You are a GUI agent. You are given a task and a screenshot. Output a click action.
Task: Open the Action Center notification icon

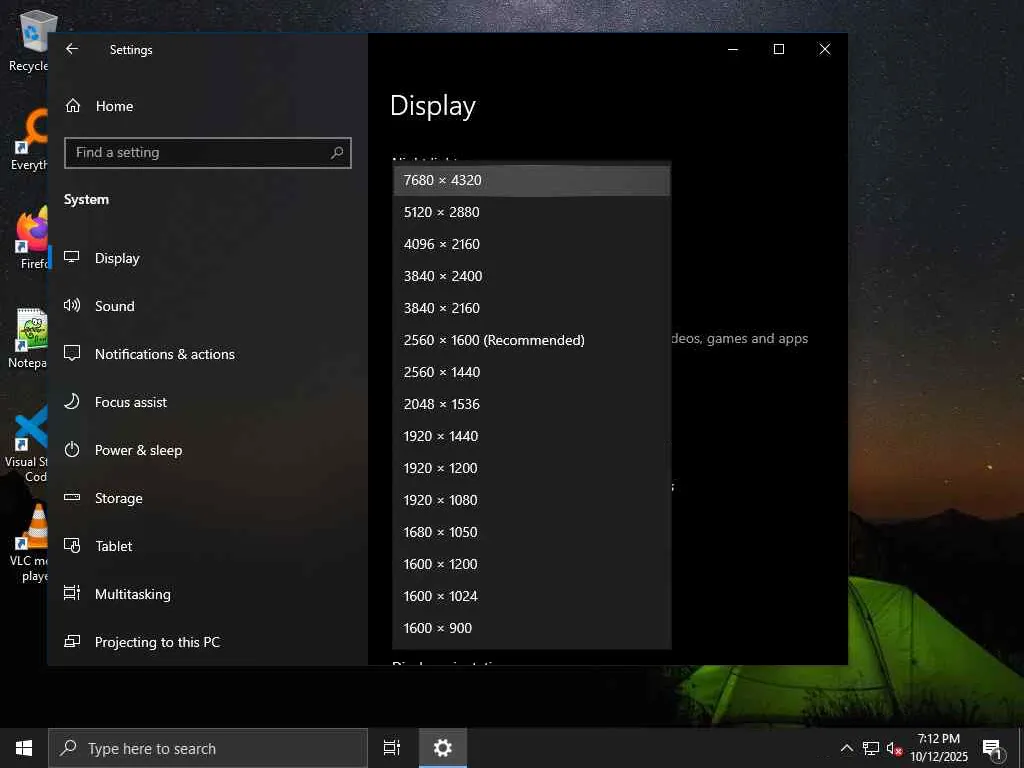tap(993, 749)
